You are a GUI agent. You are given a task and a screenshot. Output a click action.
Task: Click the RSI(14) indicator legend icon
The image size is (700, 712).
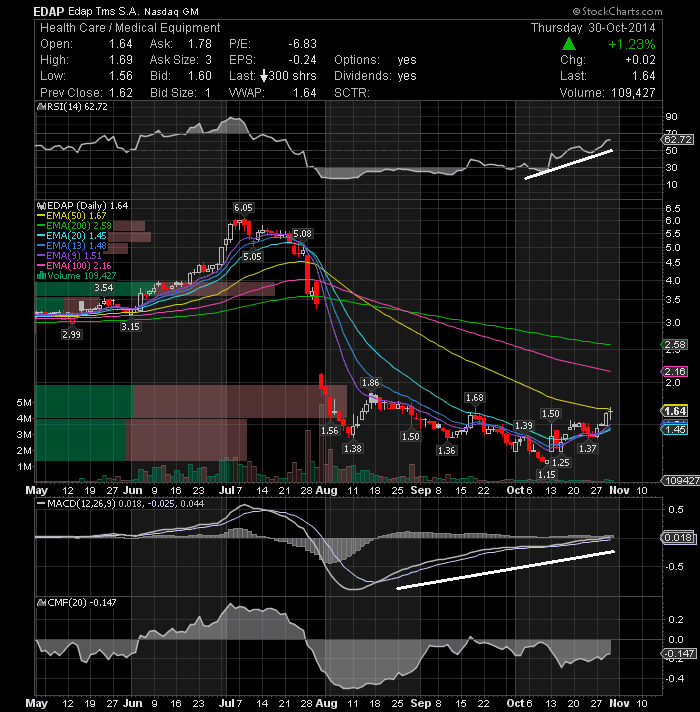[x=40, y=107]
